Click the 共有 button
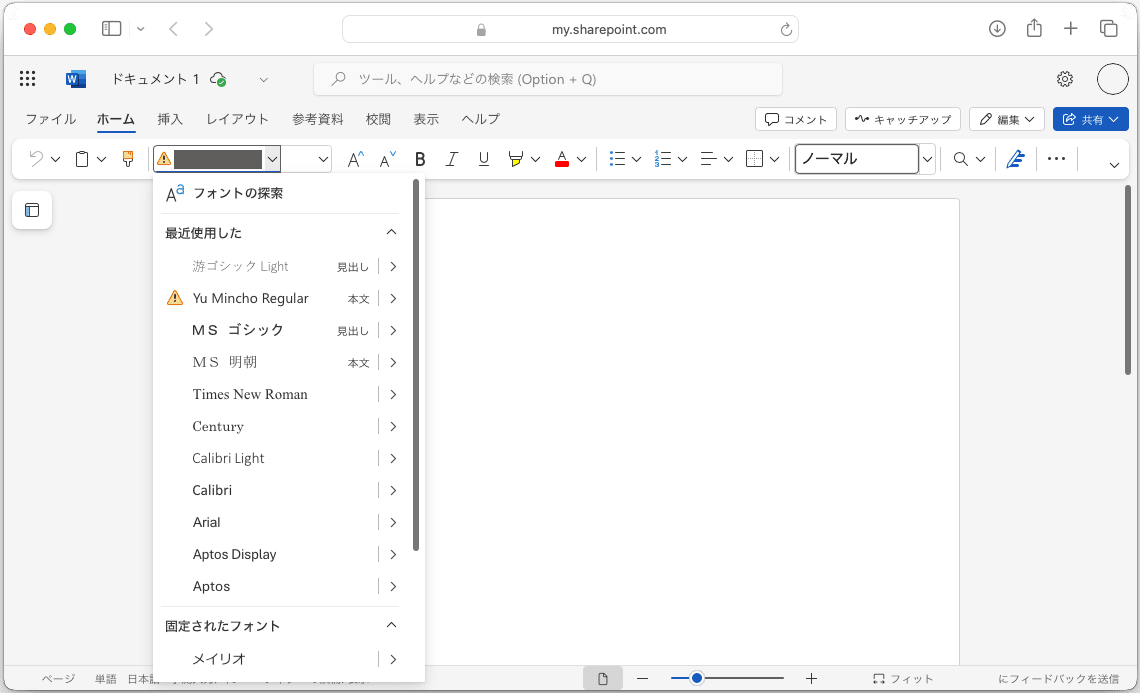The image size is (1140, 693). tap(1091, 119)
